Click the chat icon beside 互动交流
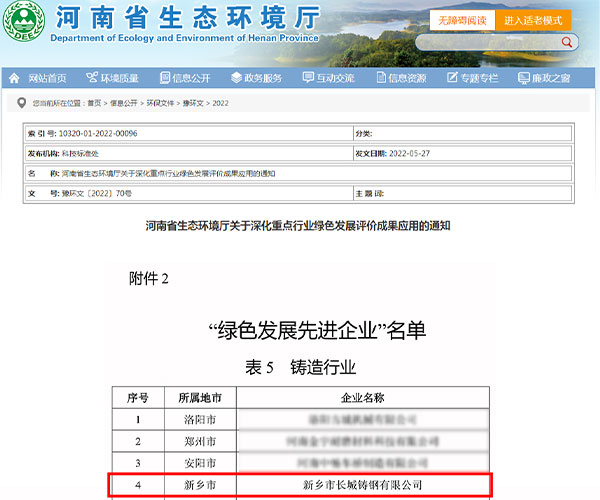Screen dimensions: 600x500 tap(308, 78)
